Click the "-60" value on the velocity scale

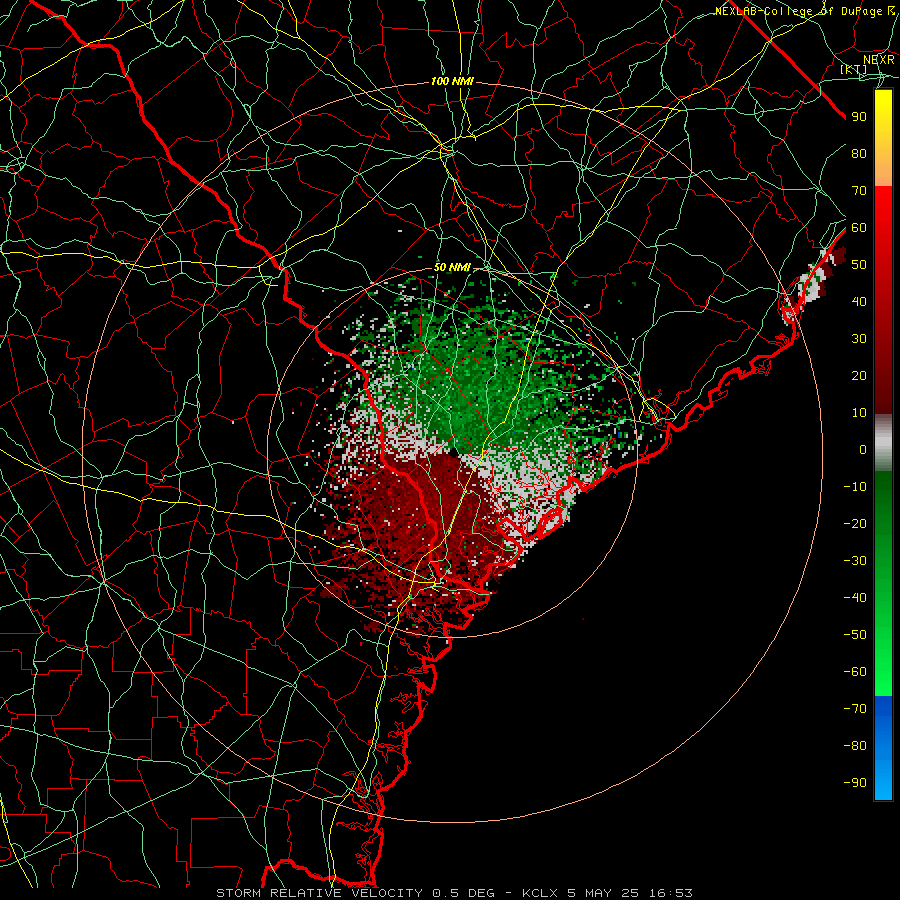855,672
